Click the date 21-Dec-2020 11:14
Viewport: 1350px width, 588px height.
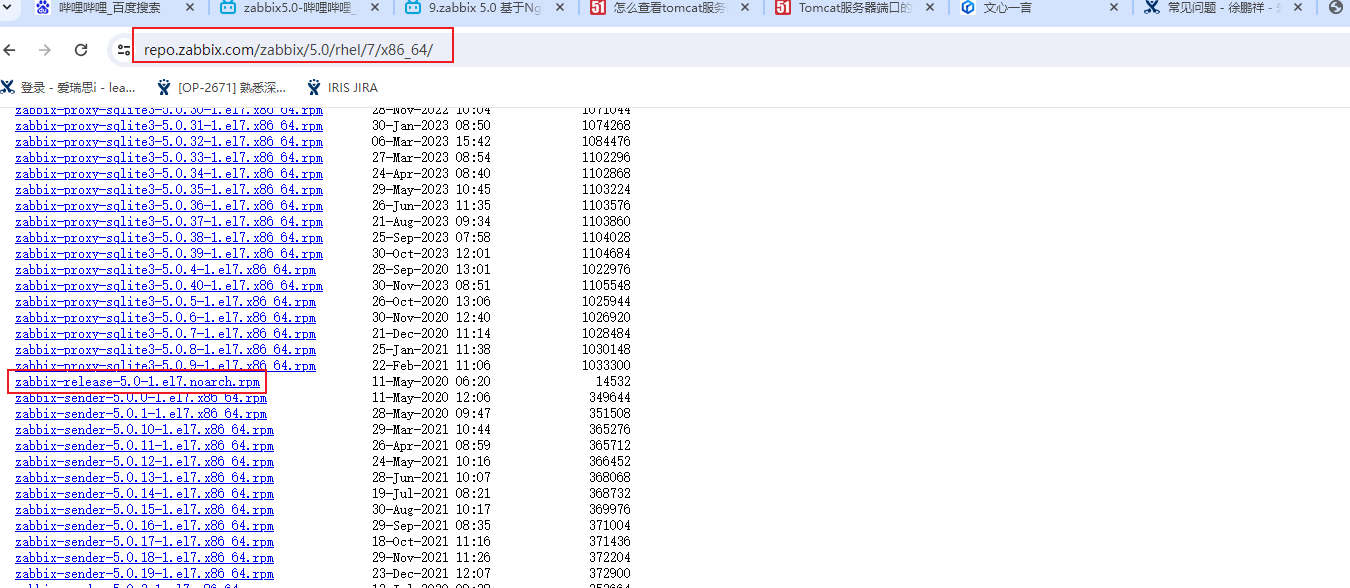tap(431, 334)
